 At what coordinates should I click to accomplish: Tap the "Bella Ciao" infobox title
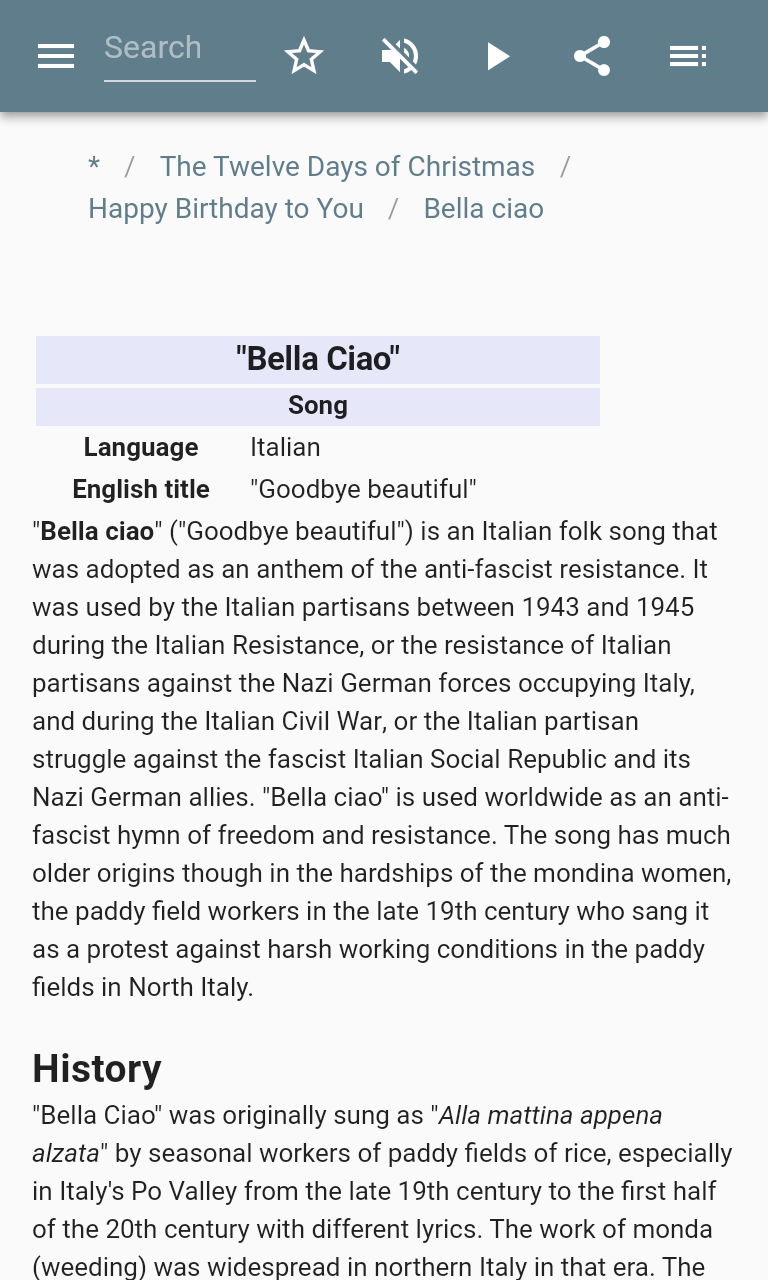tap(318, 359)
